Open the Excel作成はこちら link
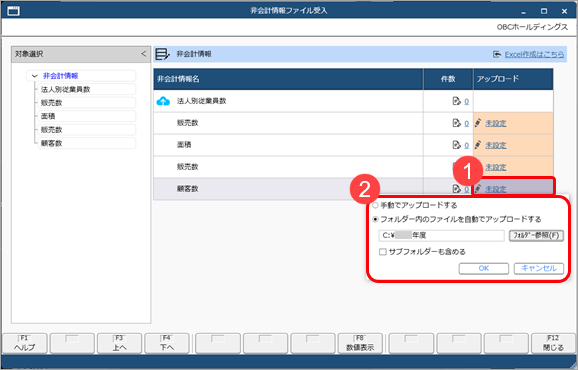The height and width of the screenshot is (370, 578). [534, 54]
